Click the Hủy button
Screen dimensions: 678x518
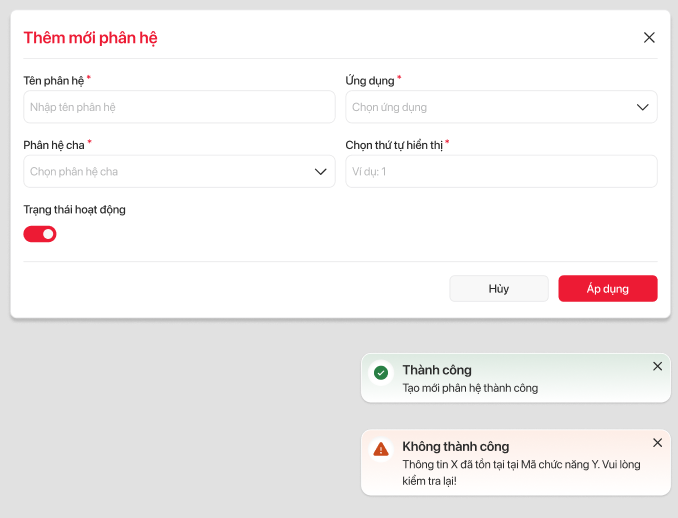coord(499,288)
